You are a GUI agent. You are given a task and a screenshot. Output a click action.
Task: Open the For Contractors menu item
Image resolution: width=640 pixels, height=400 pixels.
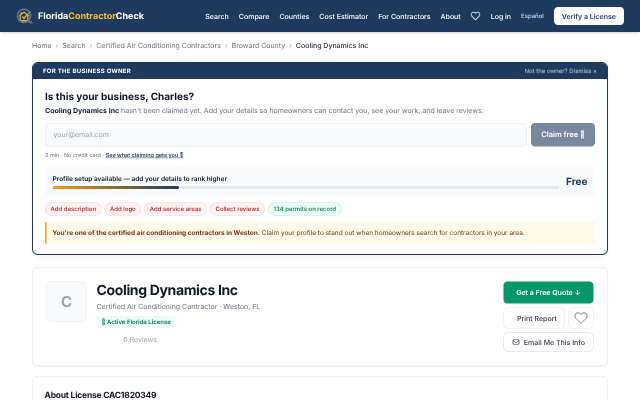[x=404, y=16]
